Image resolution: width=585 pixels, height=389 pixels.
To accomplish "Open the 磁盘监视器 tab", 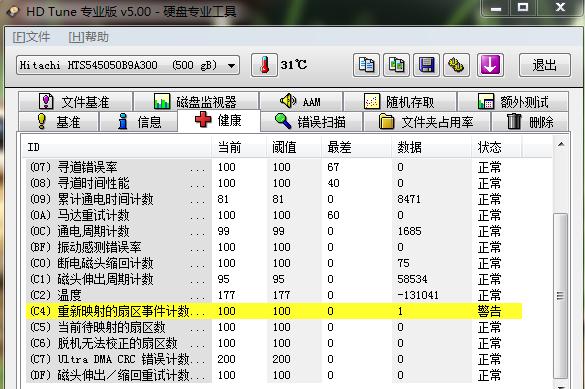I will tap(196, 101).
